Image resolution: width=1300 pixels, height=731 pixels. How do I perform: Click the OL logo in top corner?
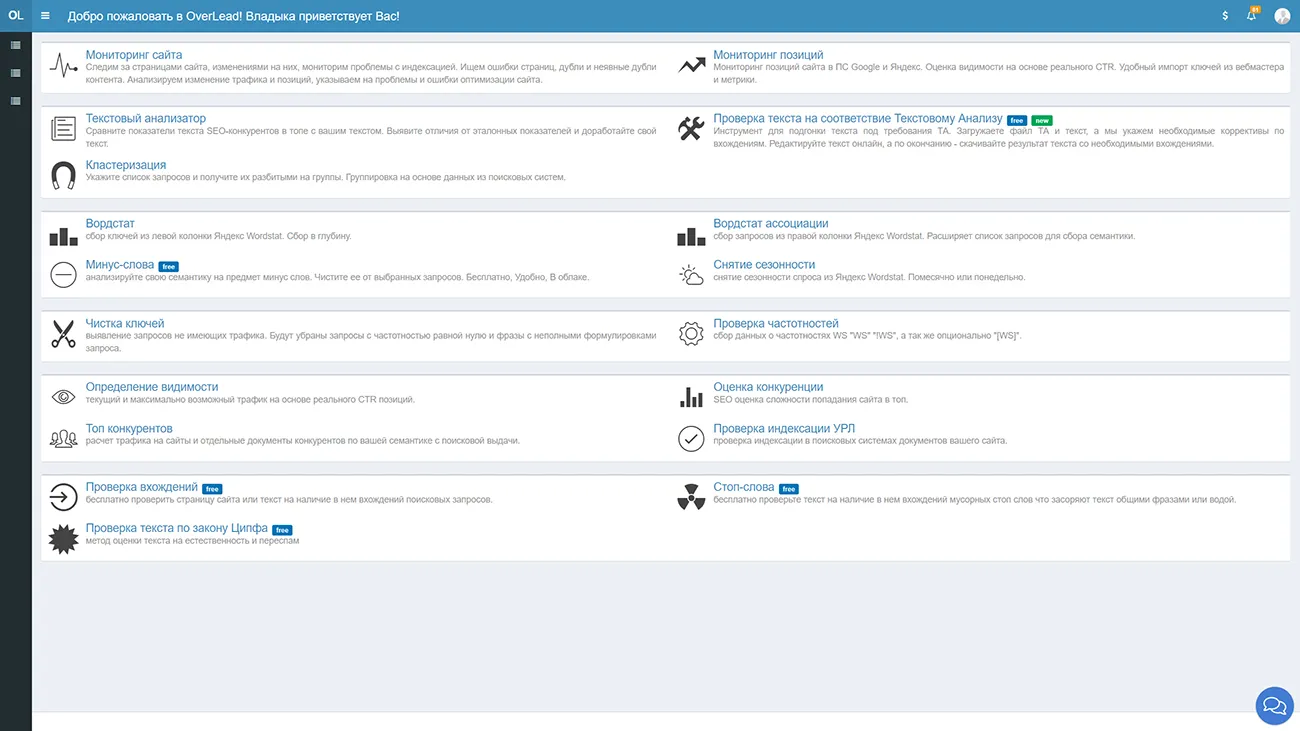[x=15, y=16]
